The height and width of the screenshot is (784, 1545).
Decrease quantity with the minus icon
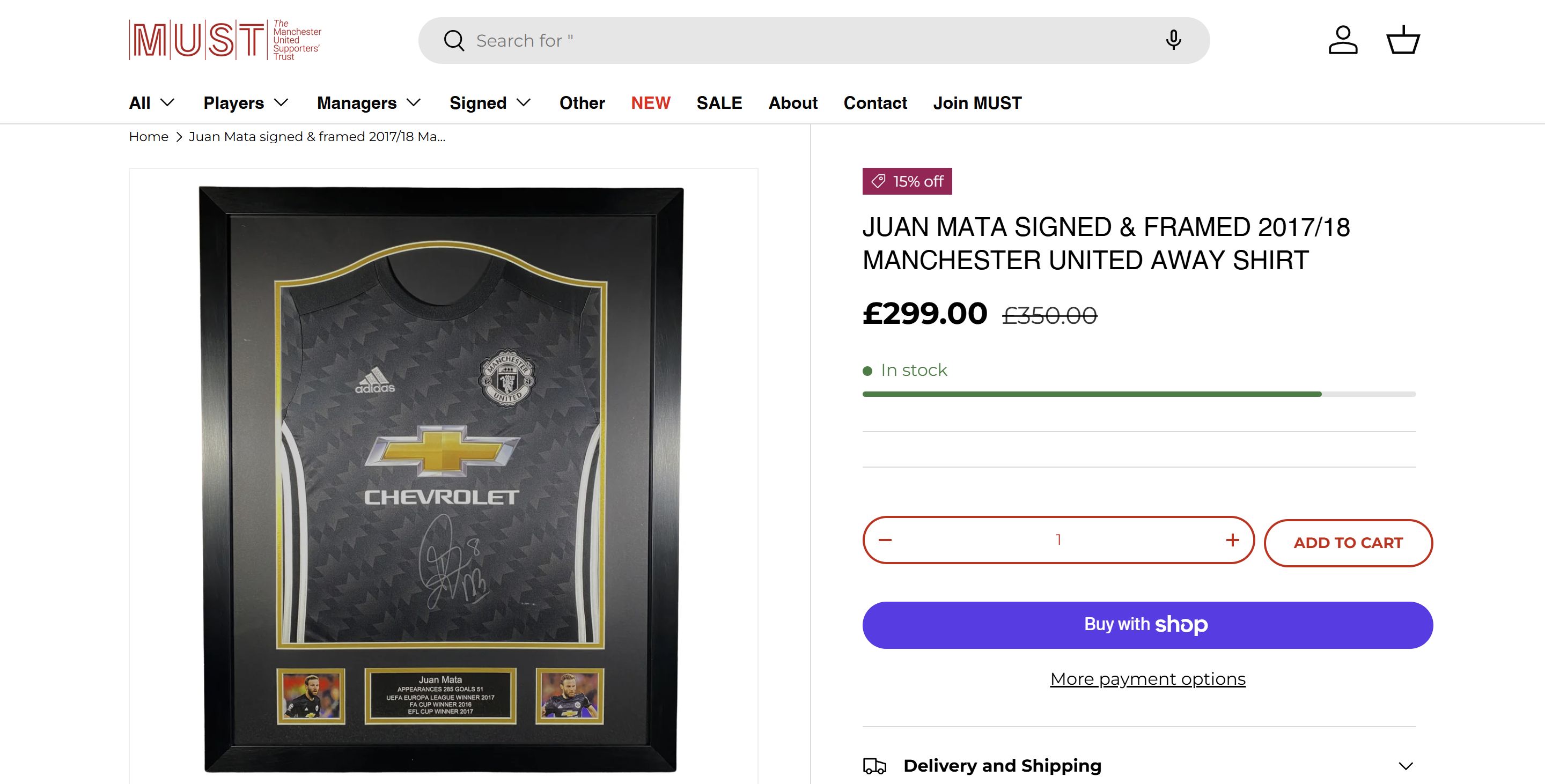885,540
